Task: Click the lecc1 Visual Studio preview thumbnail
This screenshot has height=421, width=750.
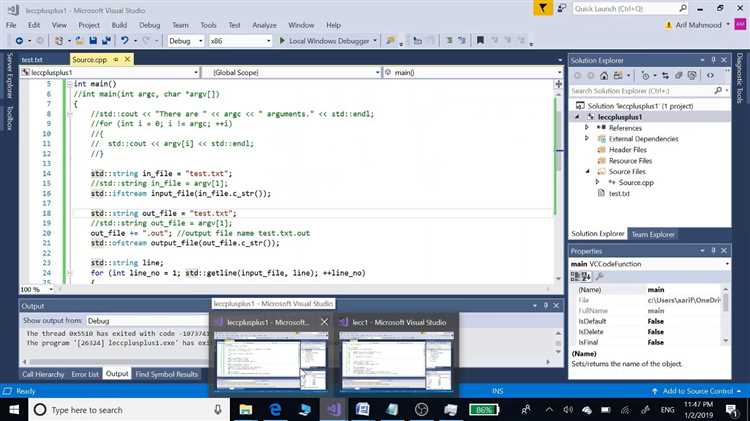Action: coord(396,361)
